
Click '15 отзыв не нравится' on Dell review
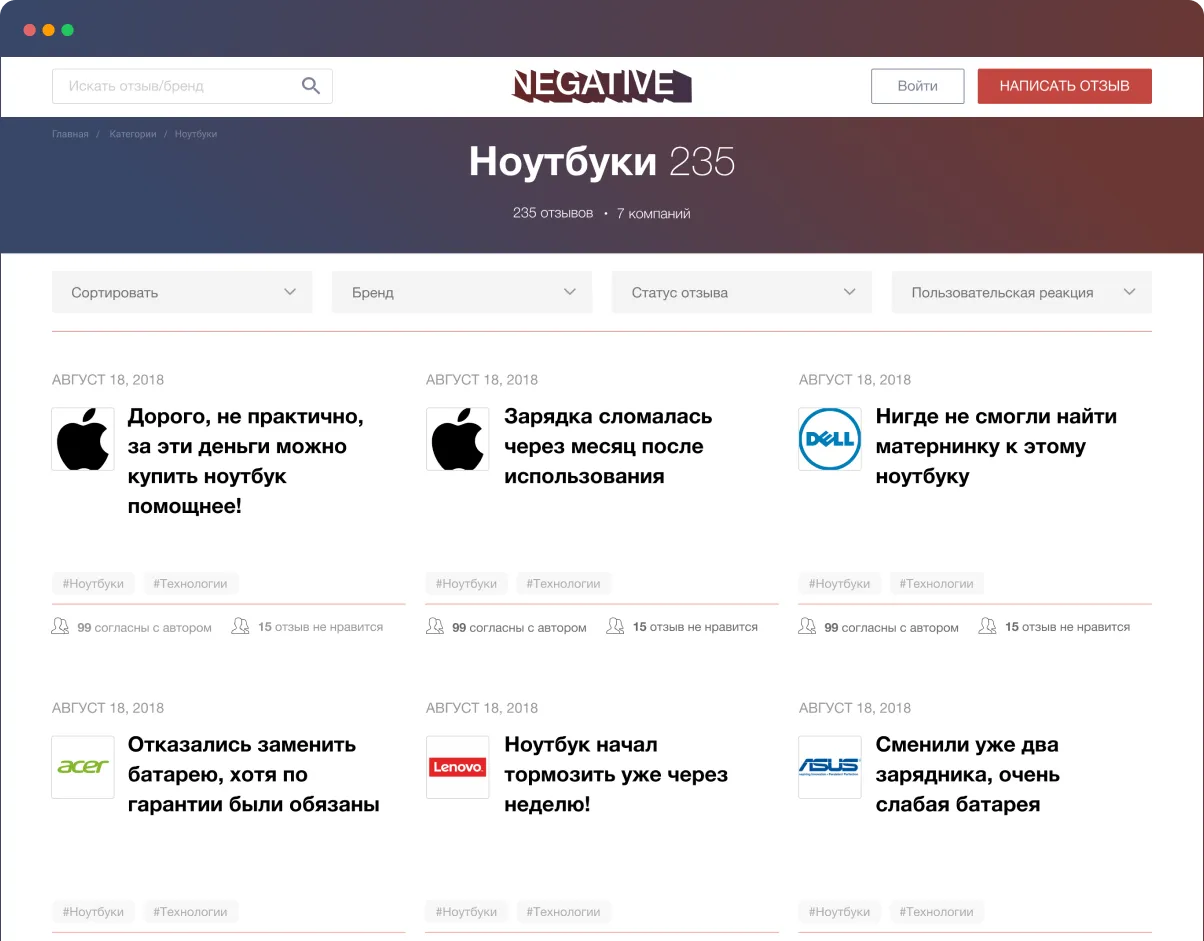pyautogui.click(x=1067, y=627)
